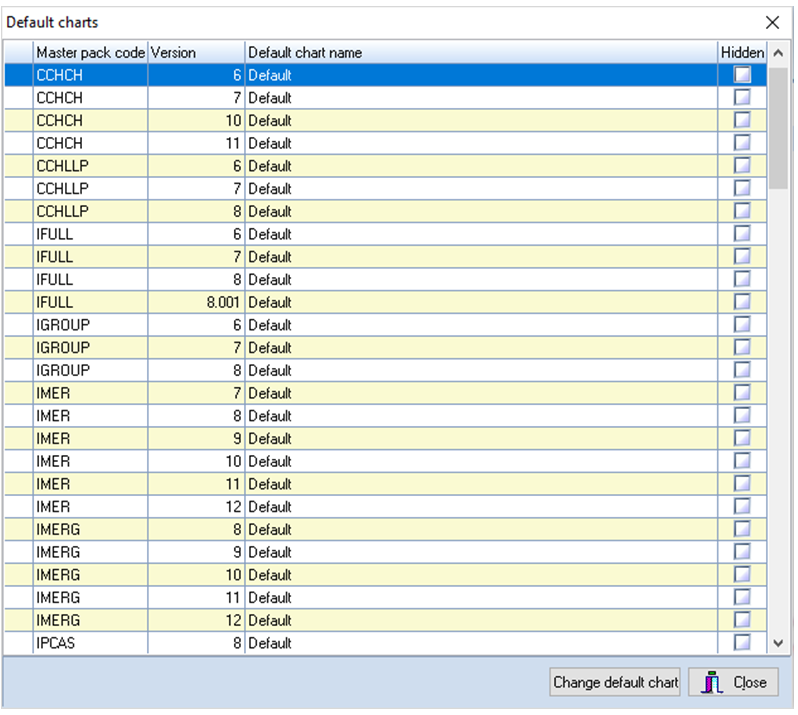Select IFULL row with version 8.001
The height and width of the screenshot is (715, 798).
(385, 302)
